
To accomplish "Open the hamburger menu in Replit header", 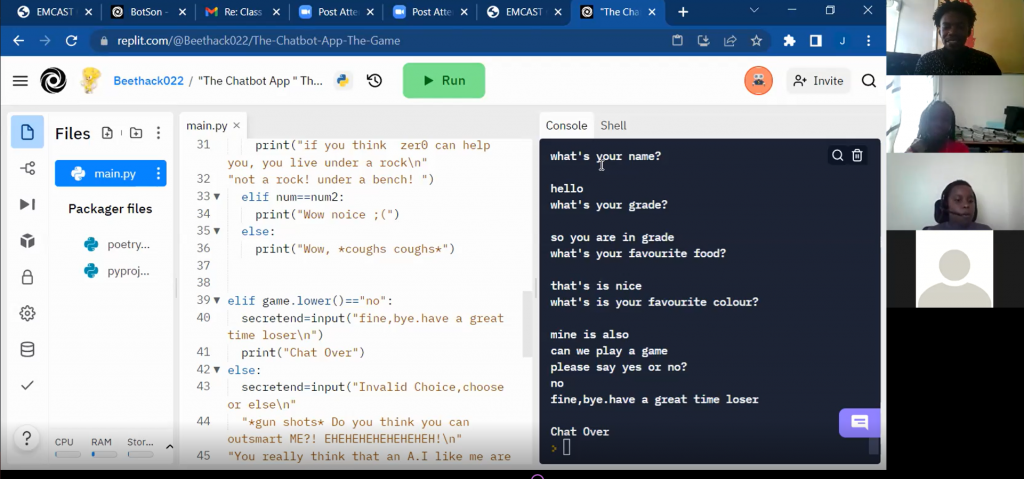I will [x=20, y=81].
